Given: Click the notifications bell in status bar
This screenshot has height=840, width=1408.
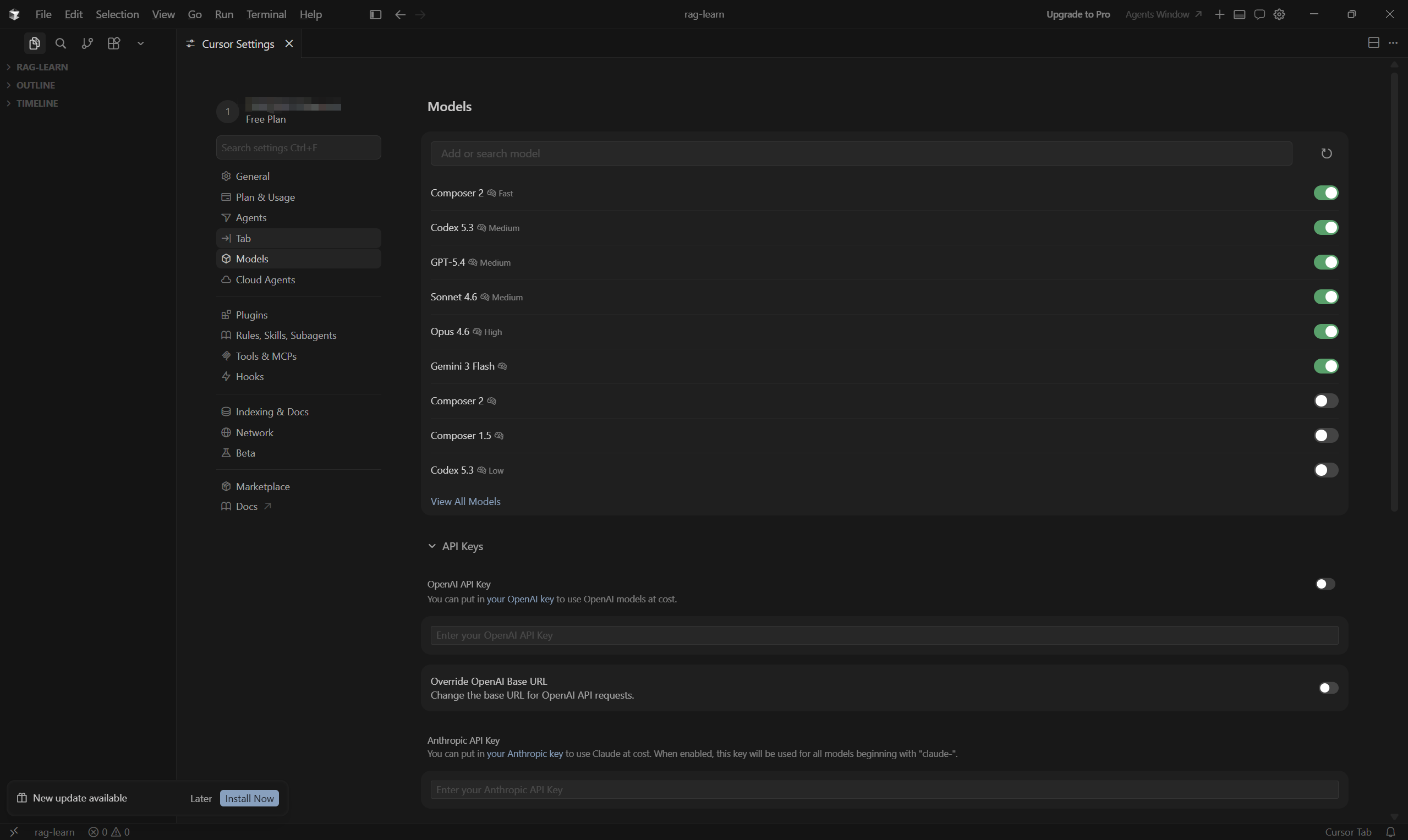Looking at the screenshot, I should (1390, 832).
